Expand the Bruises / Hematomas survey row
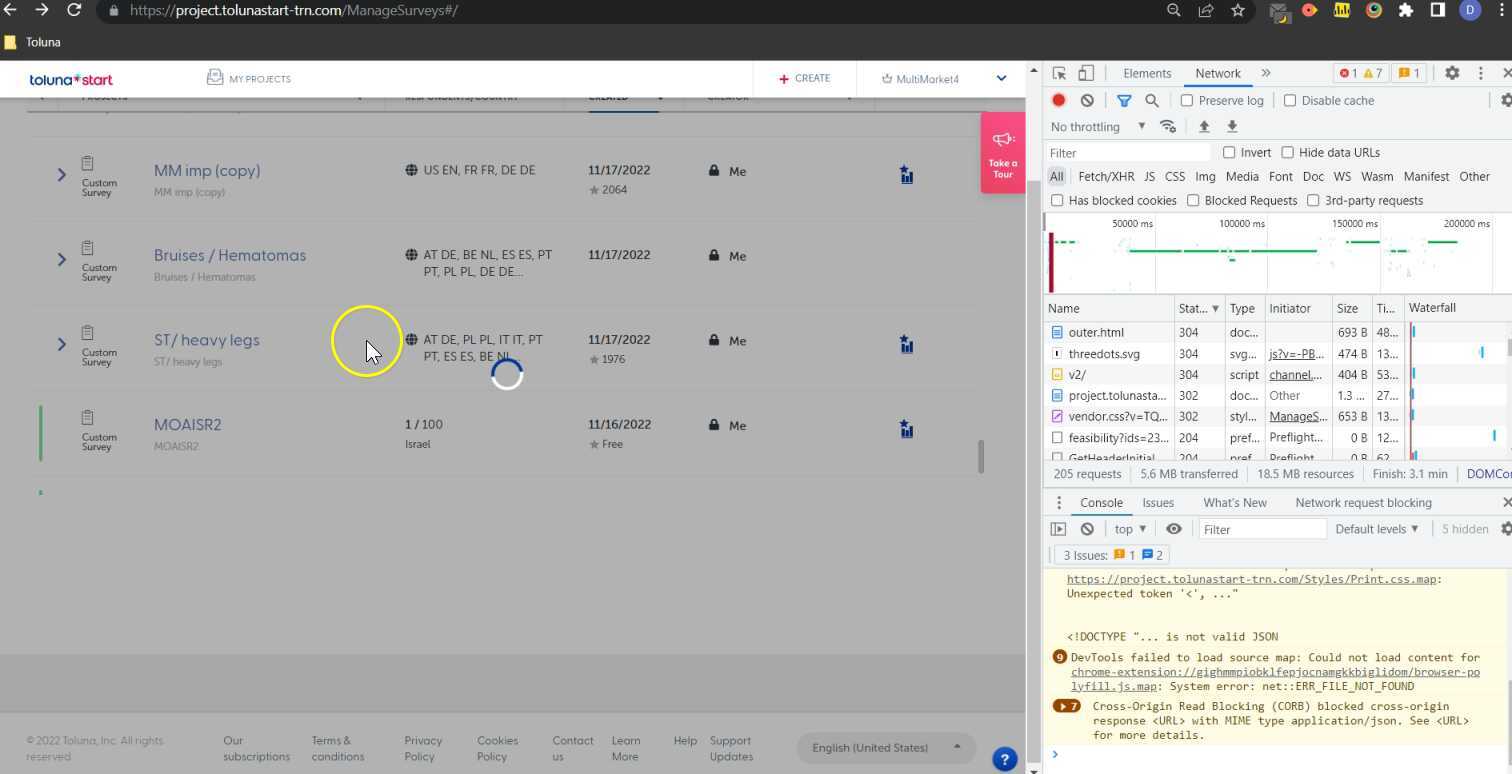Viewport: 1512px width, 774px height. tap(60, 260)
